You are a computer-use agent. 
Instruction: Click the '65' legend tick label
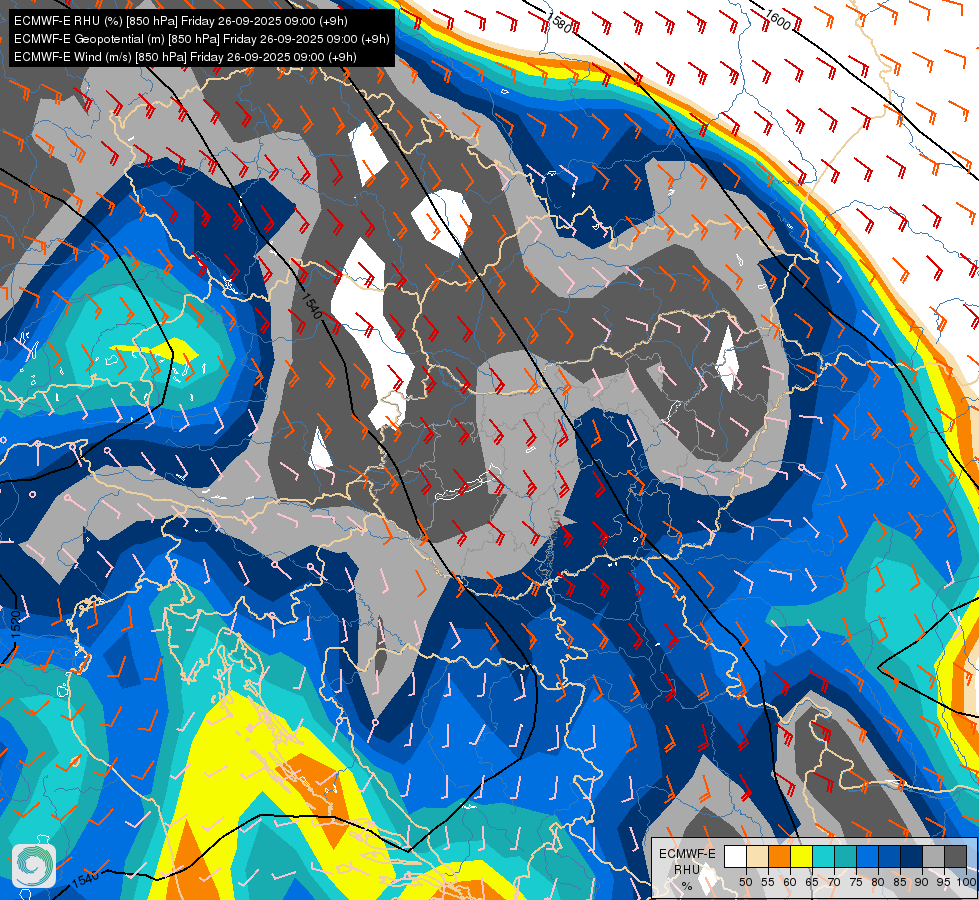pyautogui.click(x=812, y=882)
